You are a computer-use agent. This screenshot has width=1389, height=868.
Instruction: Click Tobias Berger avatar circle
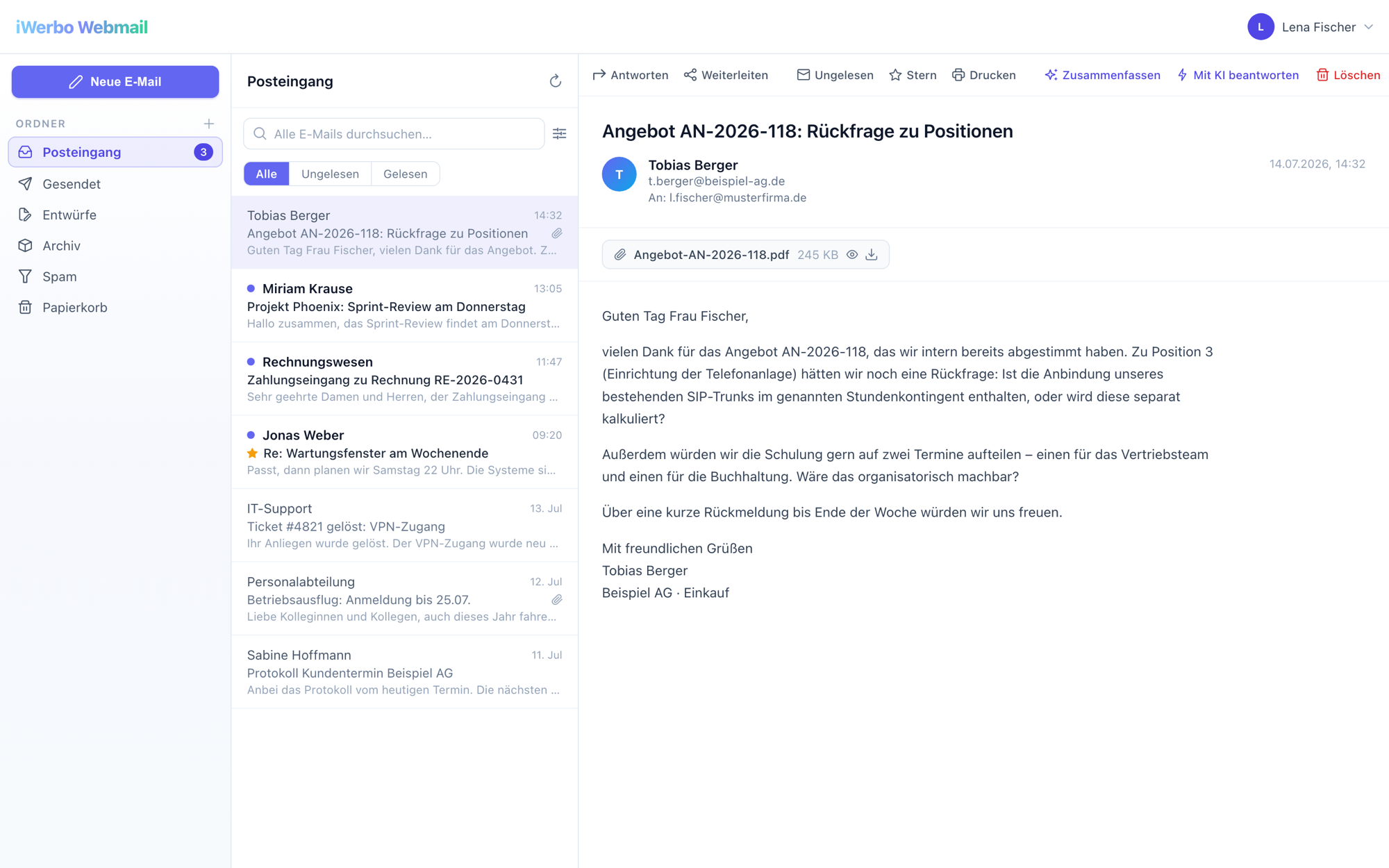619,174
